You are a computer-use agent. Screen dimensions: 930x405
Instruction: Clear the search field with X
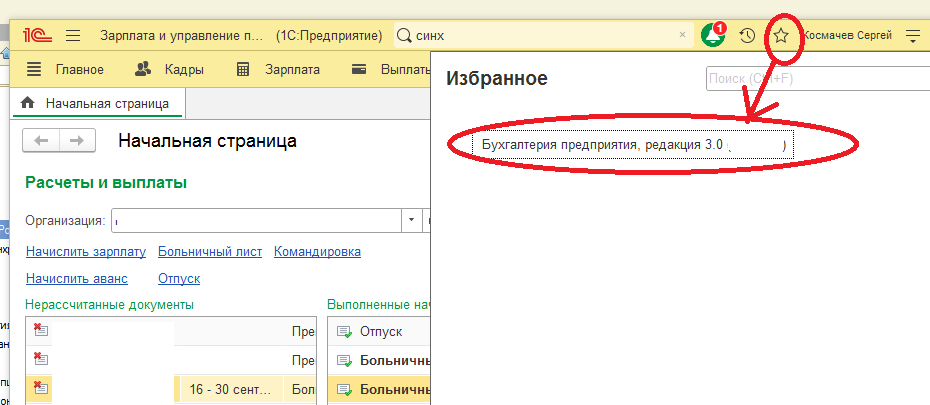point(683,35)
